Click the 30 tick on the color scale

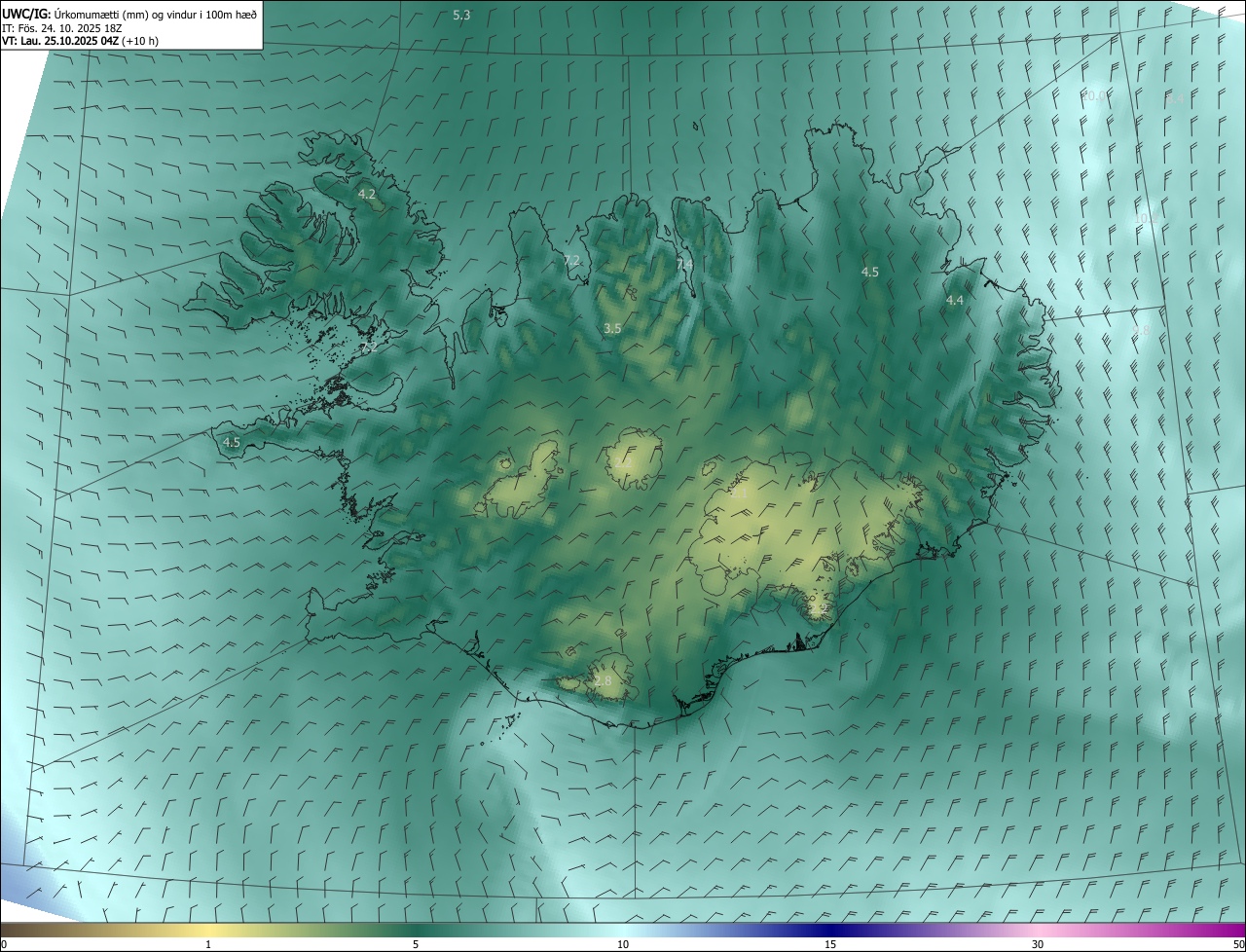(1038, 945)
